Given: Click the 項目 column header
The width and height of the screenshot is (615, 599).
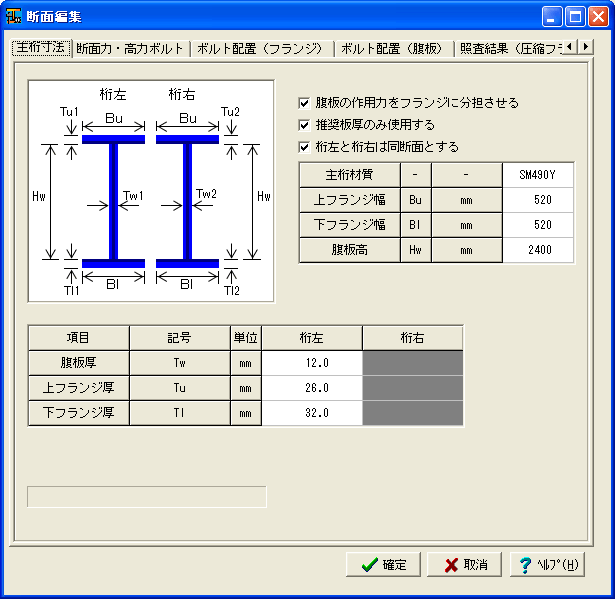Looking at the screenshot, I should (79, 338).
